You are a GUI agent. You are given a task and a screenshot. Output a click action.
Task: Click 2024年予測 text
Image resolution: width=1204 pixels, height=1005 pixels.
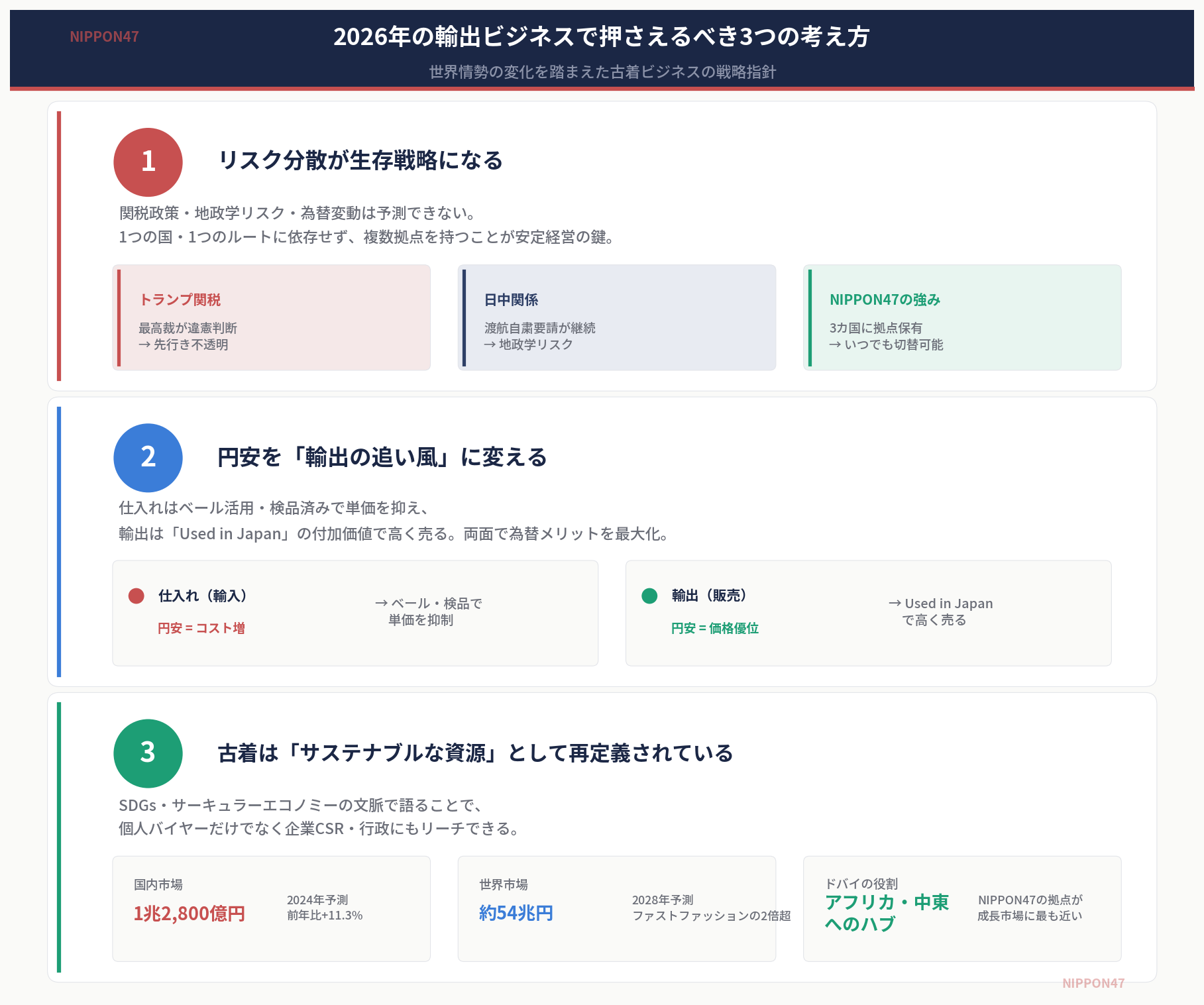tap(317, 900)
